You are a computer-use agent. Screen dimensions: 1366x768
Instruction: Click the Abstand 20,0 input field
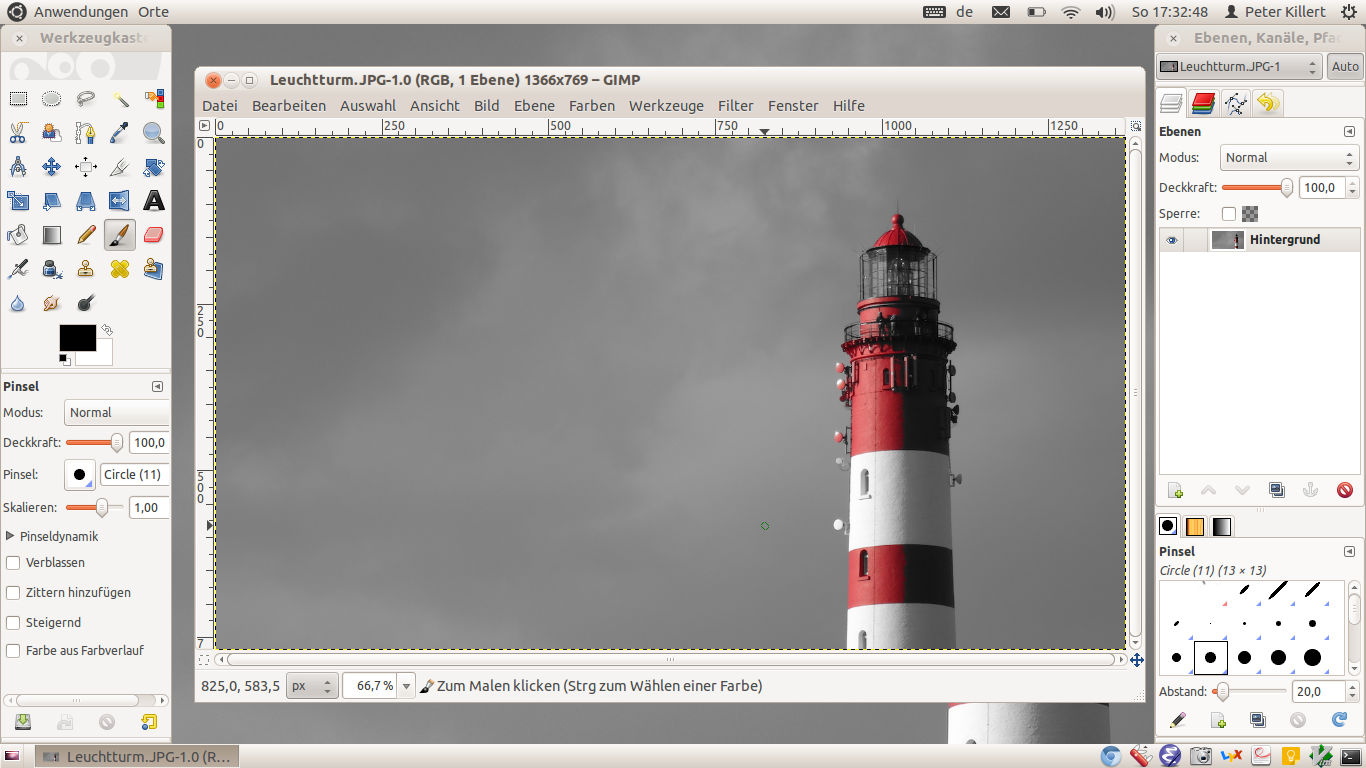[x=1319, y=692]
